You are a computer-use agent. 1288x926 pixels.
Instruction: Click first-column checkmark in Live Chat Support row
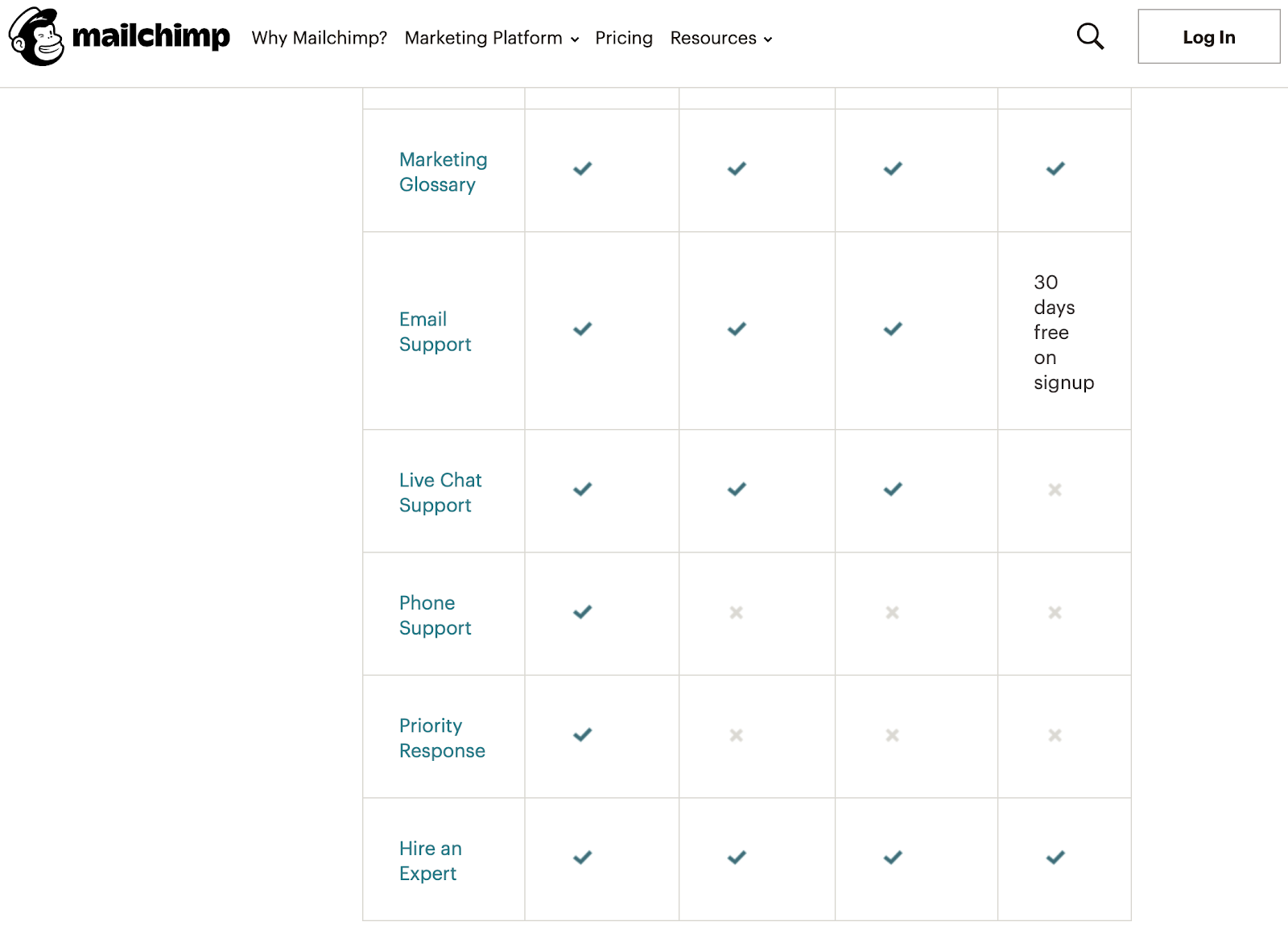[x=582, y=489]
